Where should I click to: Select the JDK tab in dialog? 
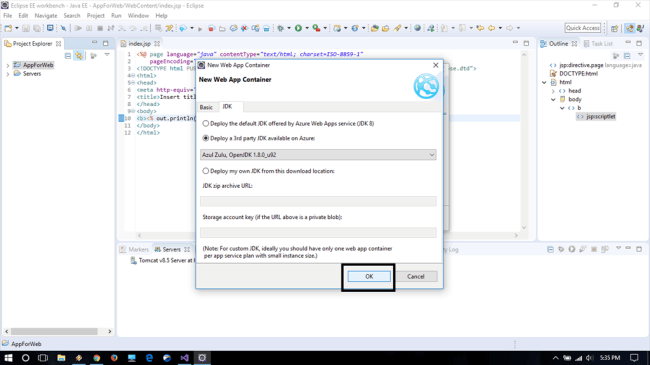(x=227, y=107)
